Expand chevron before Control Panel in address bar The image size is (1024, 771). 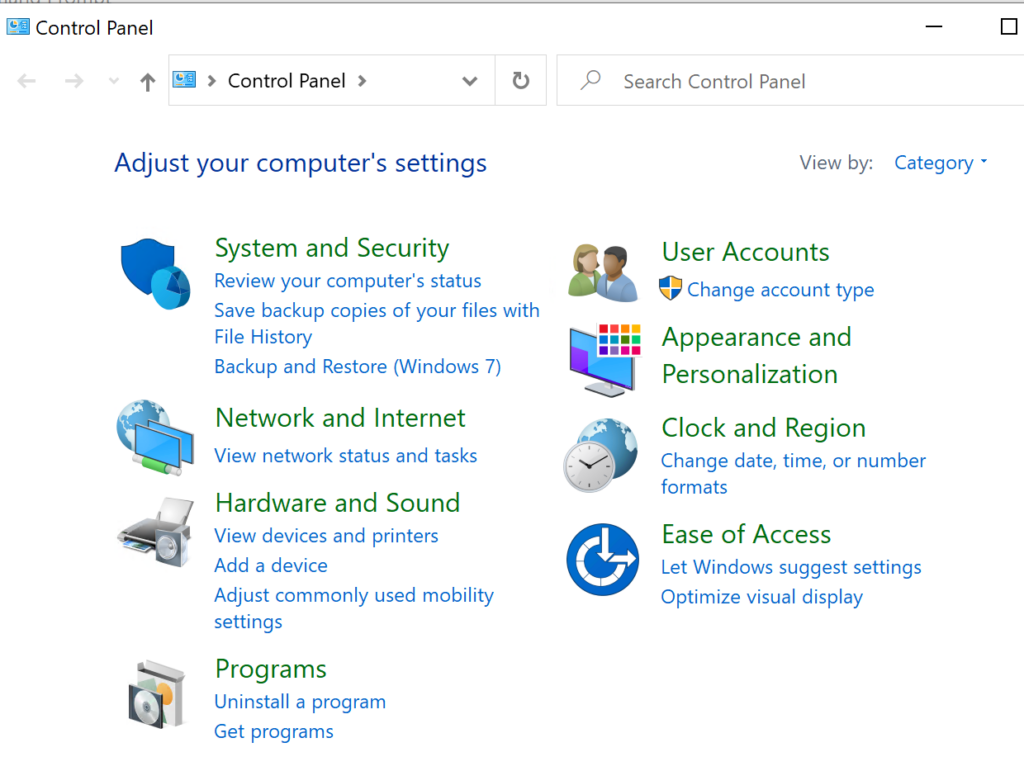click(x=212, y=81)
